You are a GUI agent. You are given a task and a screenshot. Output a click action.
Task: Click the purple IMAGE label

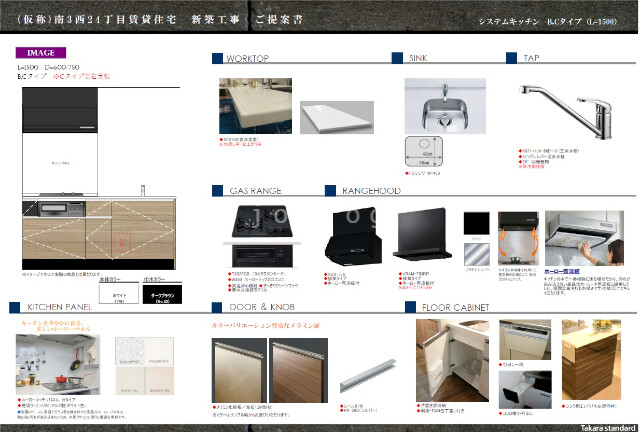[x=41, y=53]
